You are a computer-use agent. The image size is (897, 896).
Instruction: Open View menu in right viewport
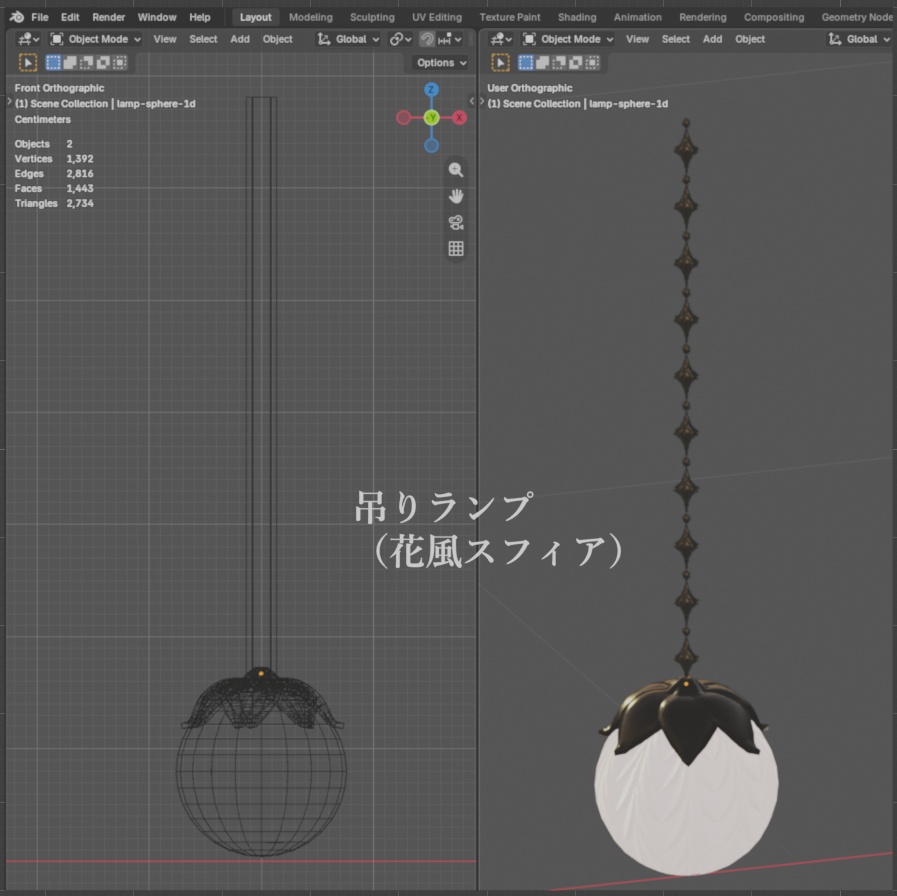[637, 39]
